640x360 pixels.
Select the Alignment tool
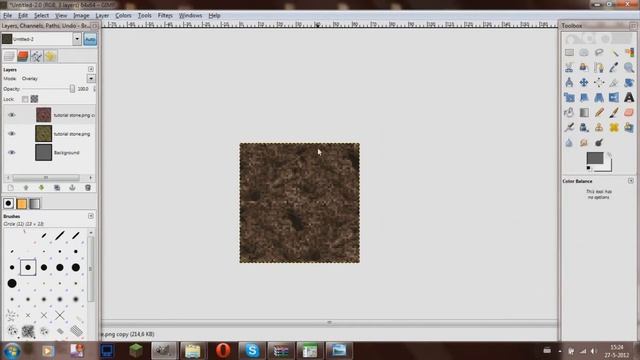pyautogui.click(x=599, y=82)
